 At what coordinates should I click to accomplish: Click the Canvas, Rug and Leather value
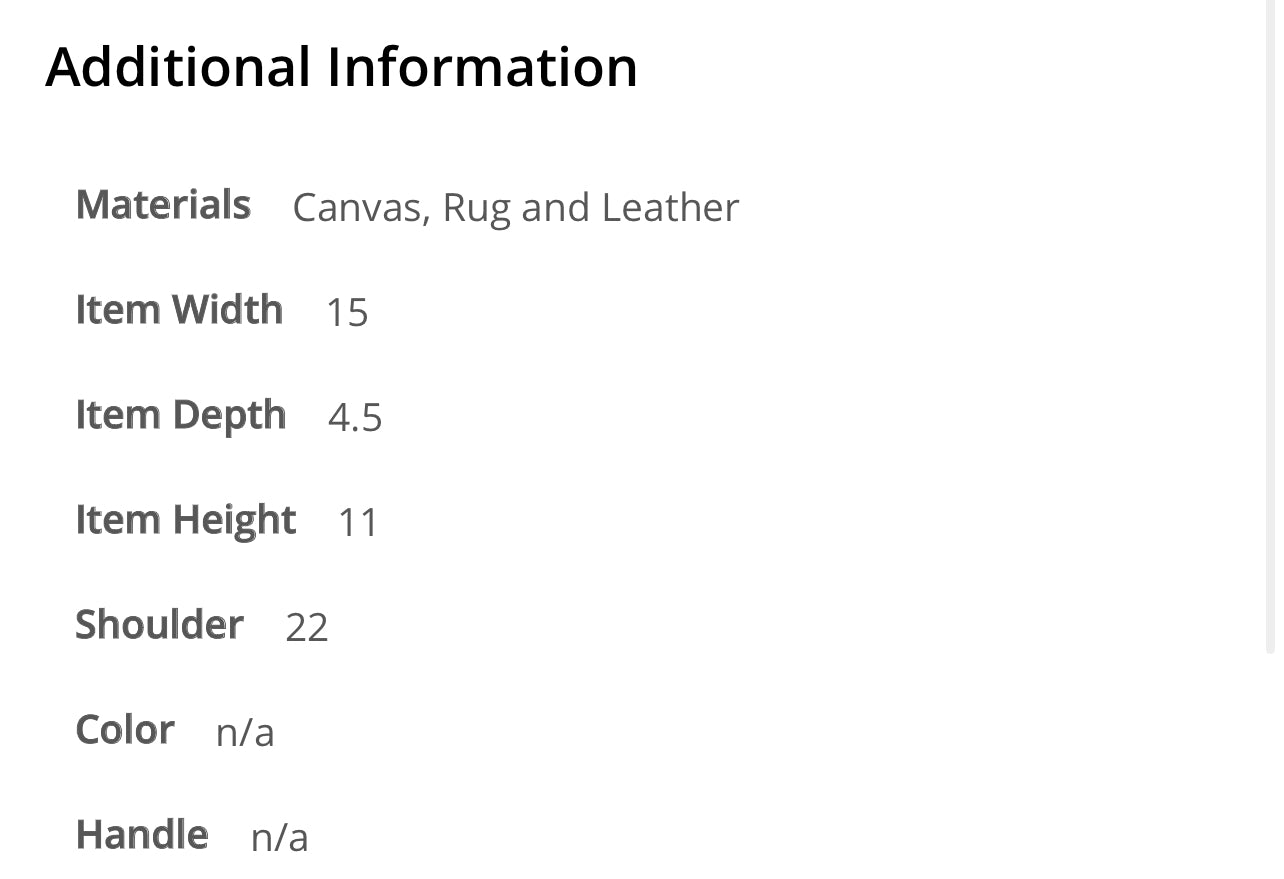click(x=515, y=208)
